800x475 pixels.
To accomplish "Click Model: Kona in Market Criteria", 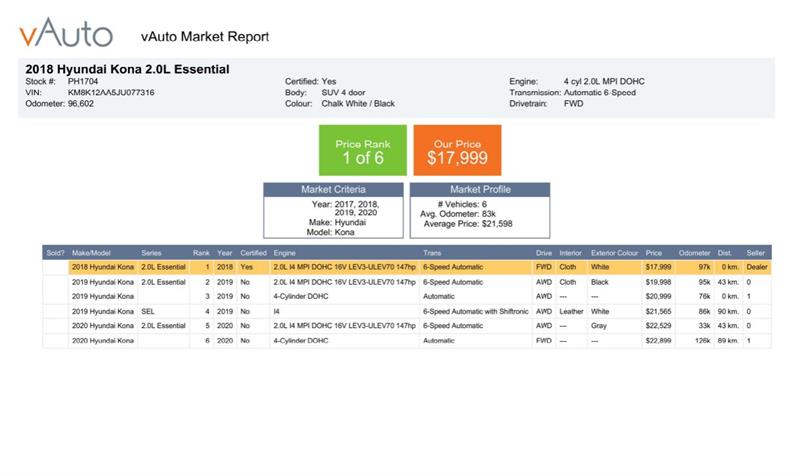I will click(331, 233).
